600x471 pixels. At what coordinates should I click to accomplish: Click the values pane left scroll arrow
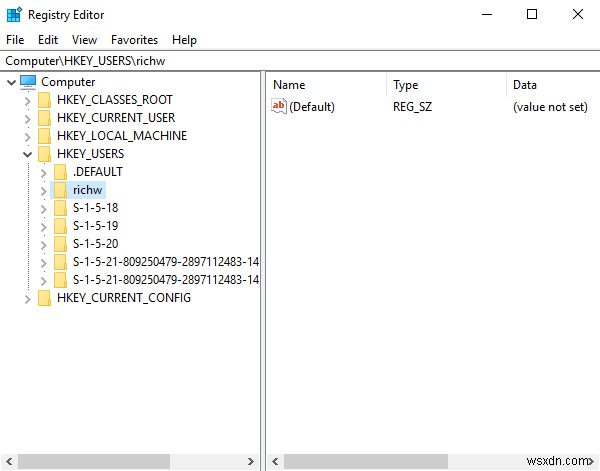[275, 461]
